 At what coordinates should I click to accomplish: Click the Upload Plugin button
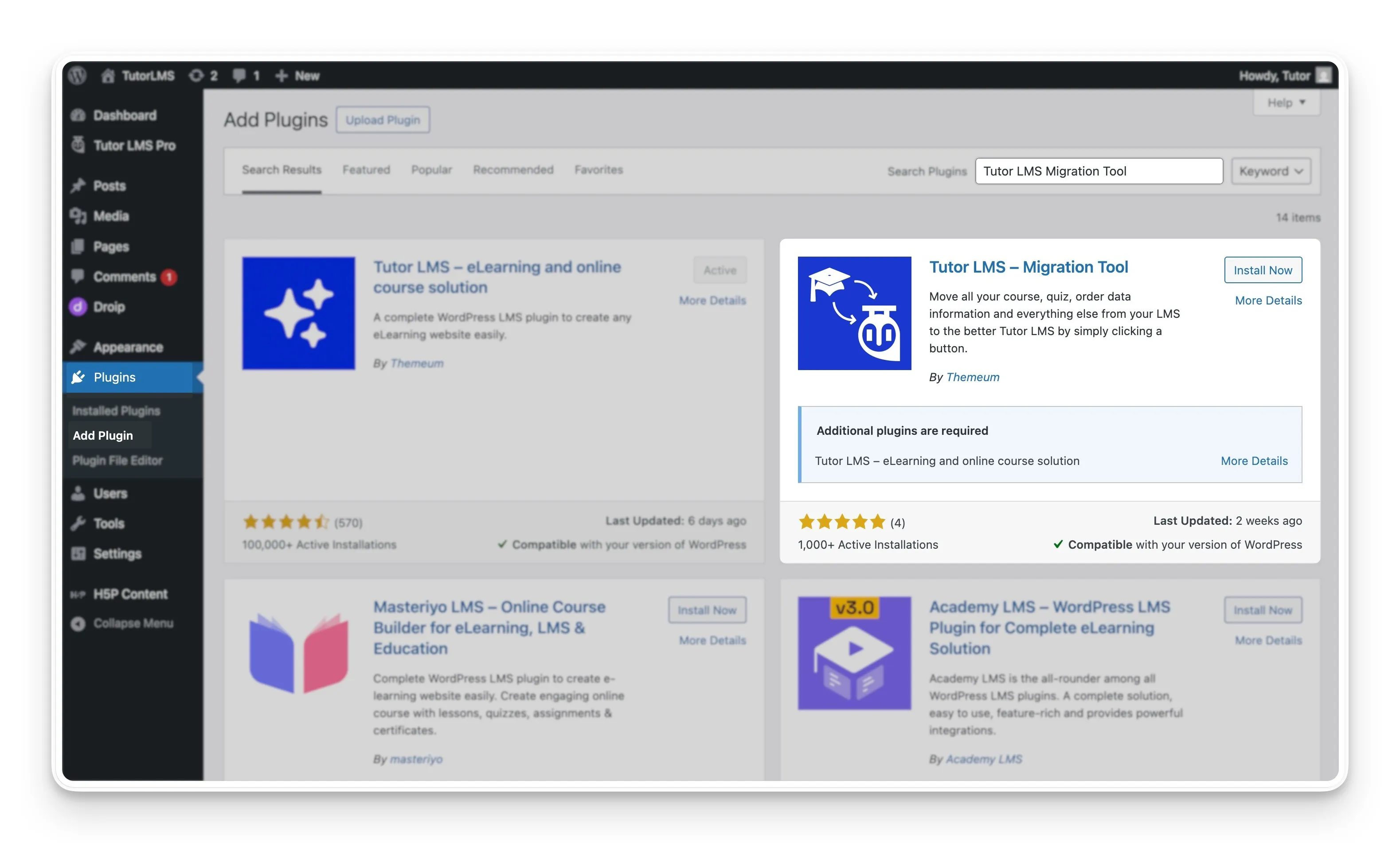383,120
